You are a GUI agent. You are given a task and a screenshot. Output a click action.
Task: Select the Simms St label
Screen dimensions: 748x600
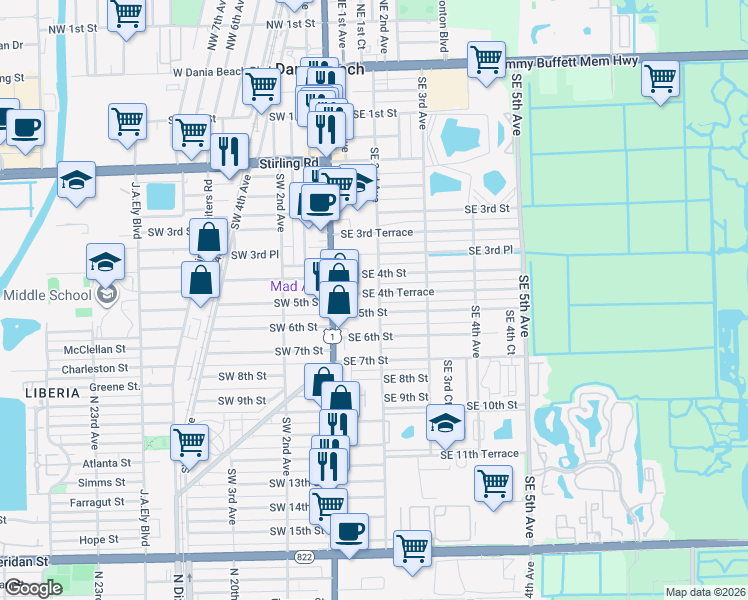(x=102, y=483)
